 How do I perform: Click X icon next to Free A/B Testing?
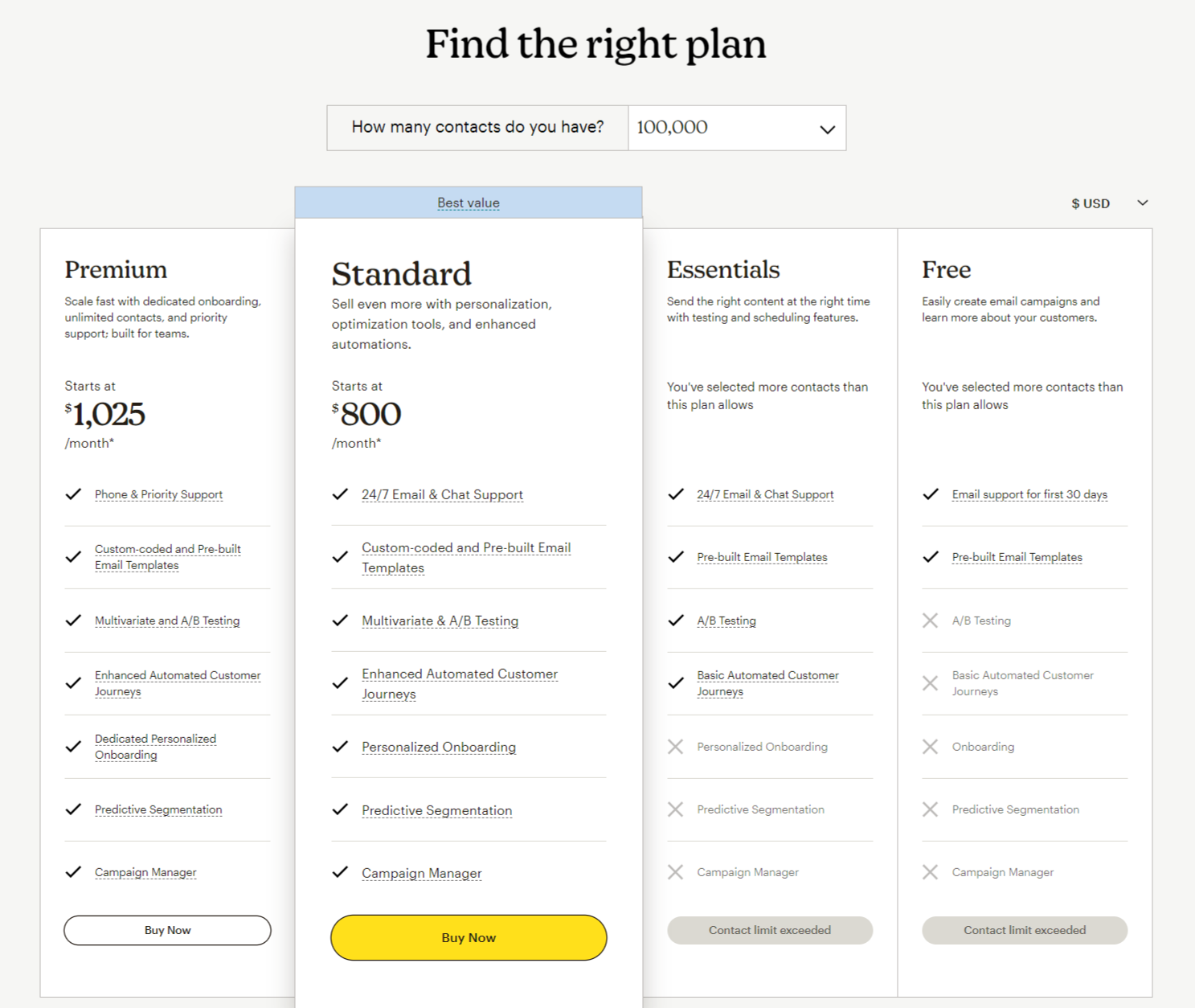(x=930, y=621)
